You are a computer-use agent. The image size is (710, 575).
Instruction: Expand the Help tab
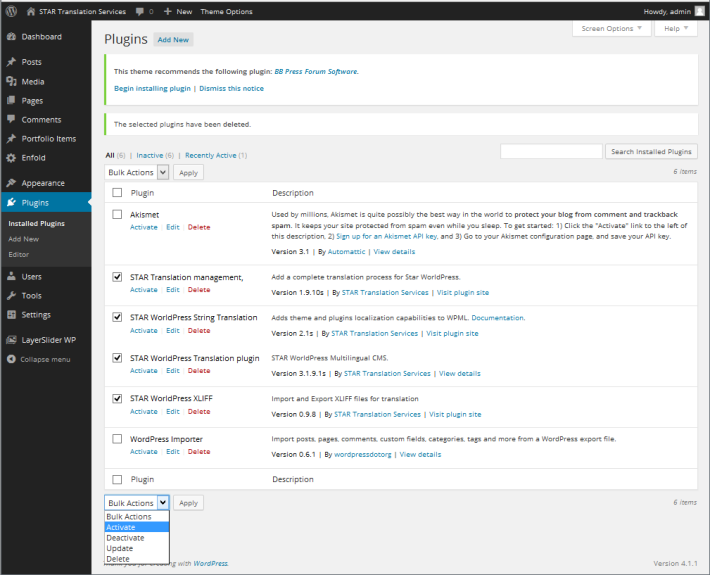click(675, 28)
